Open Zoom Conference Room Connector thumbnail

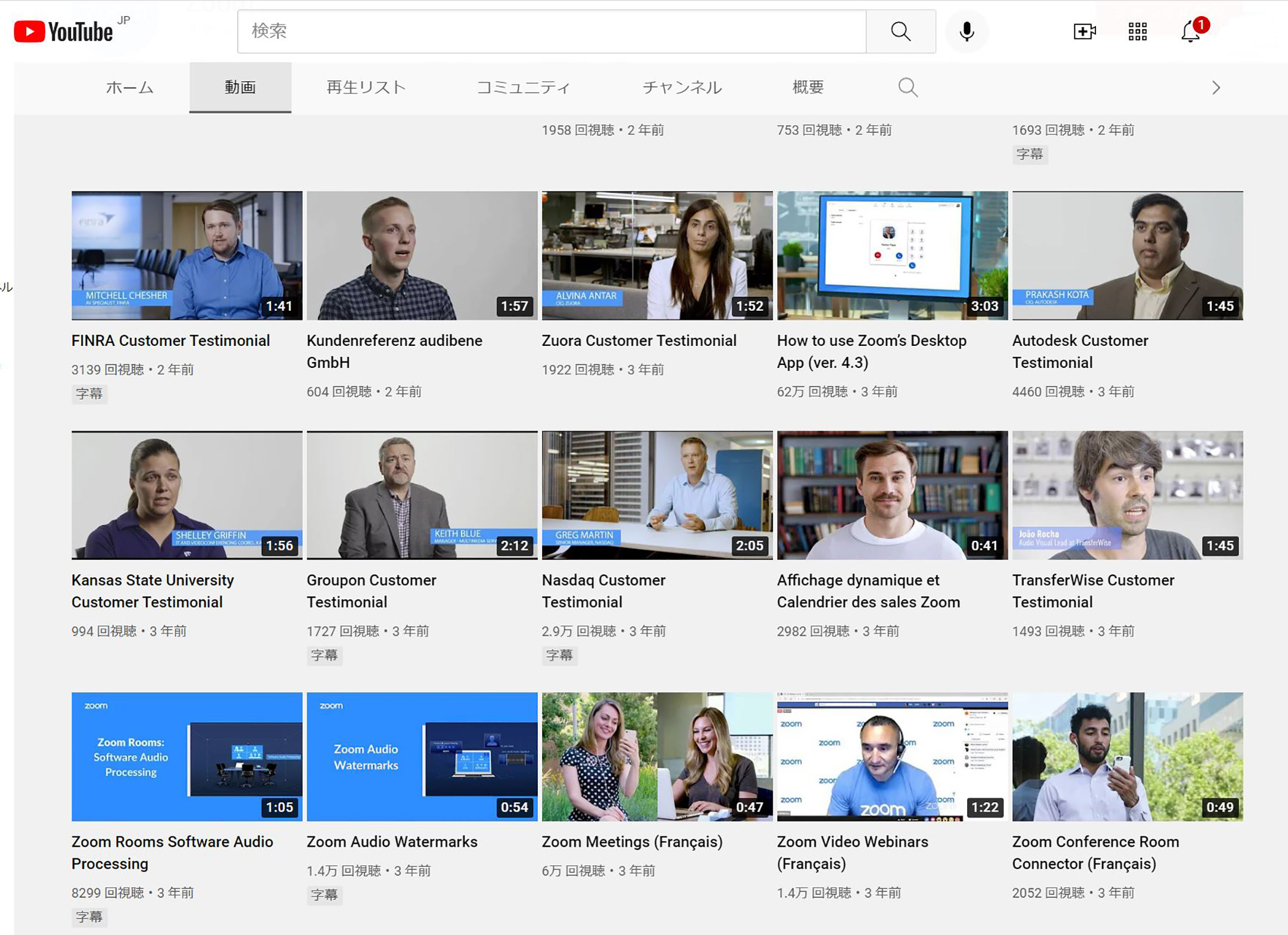click(x=1128, y=757)
